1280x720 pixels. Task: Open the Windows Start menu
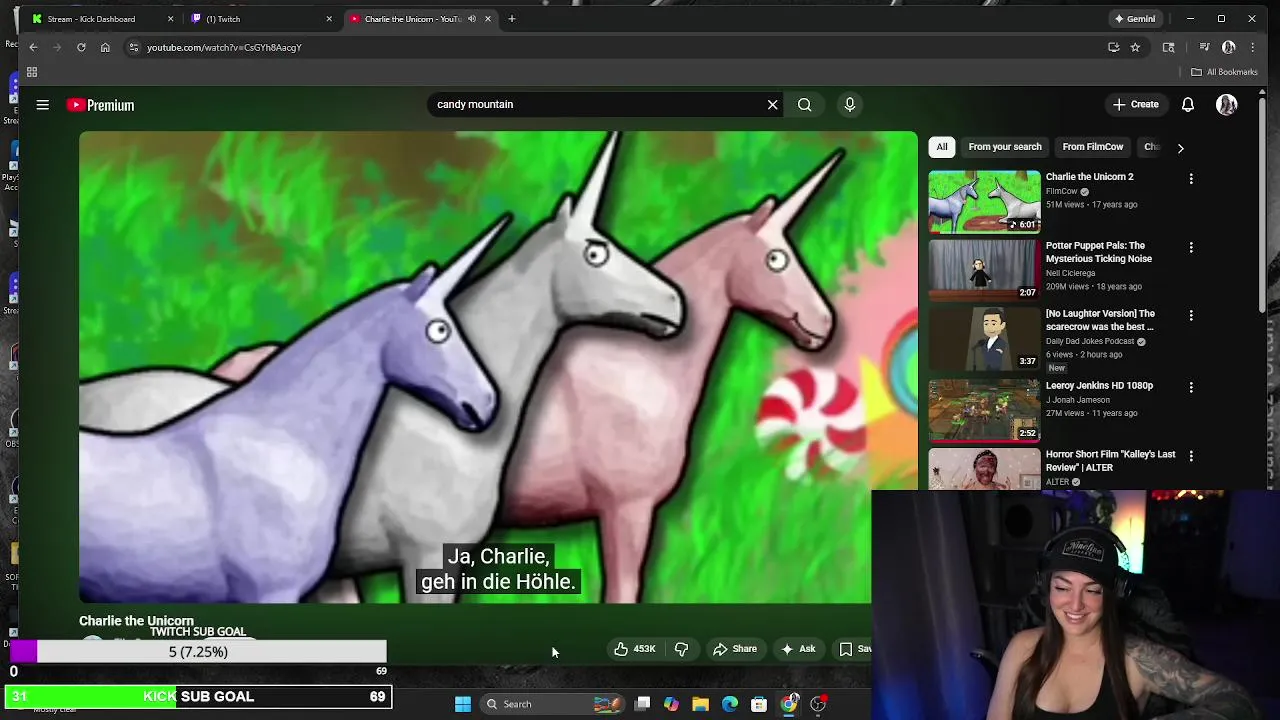463,704
